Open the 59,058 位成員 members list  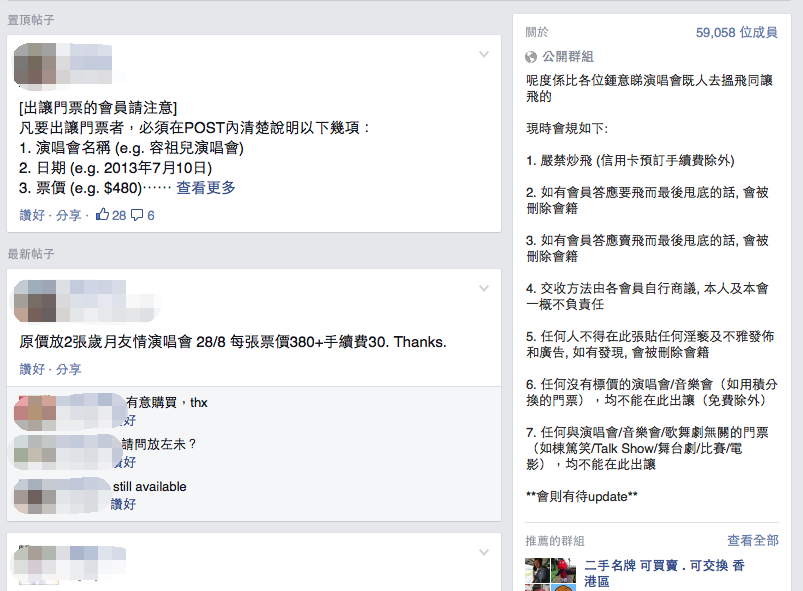tap(736, 32)
